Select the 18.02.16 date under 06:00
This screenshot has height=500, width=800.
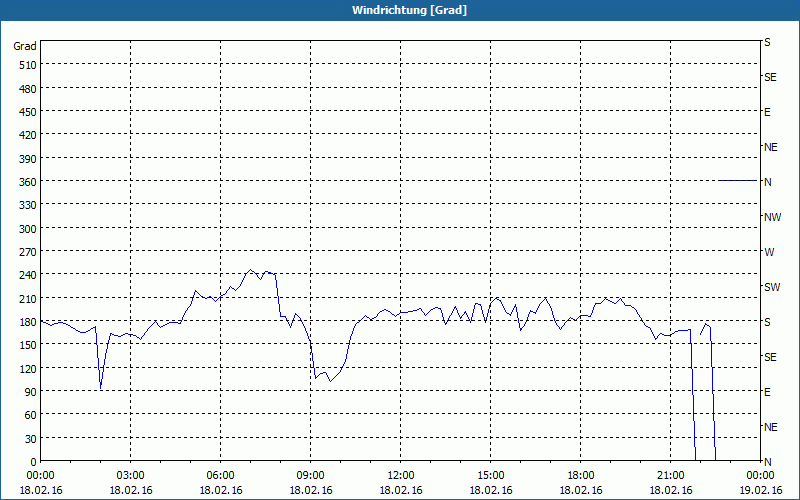[x=220, y=490]
